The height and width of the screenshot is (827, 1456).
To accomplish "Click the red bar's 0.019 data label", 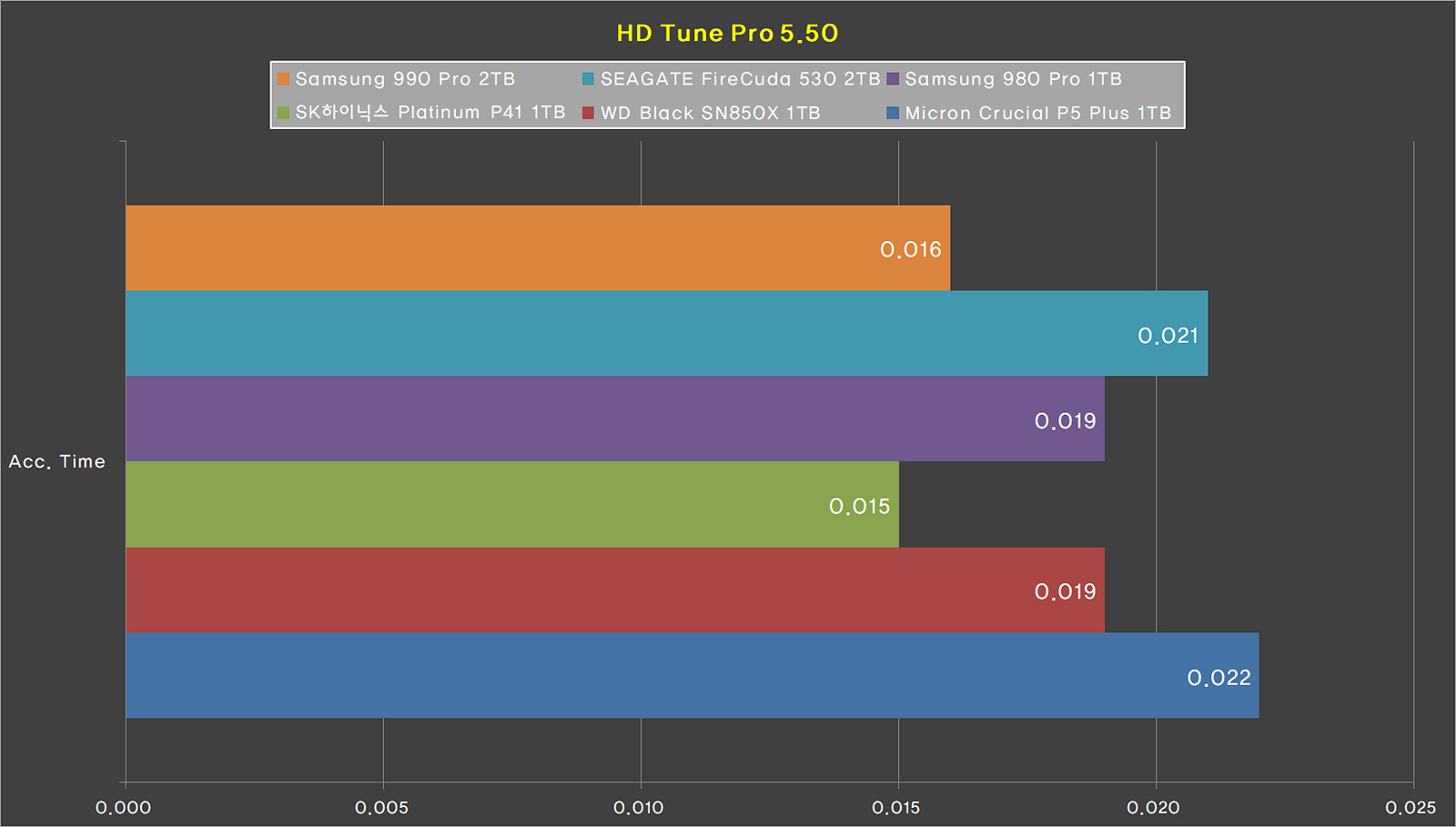I will point(1066,591).
